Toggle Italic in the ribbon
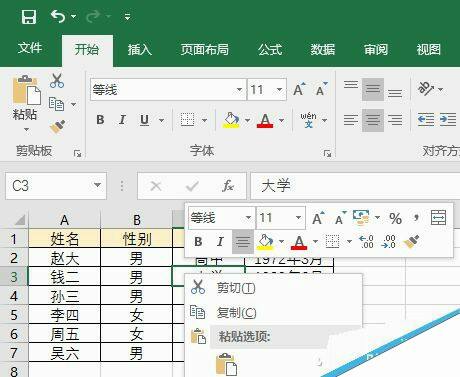 [122, 120]
